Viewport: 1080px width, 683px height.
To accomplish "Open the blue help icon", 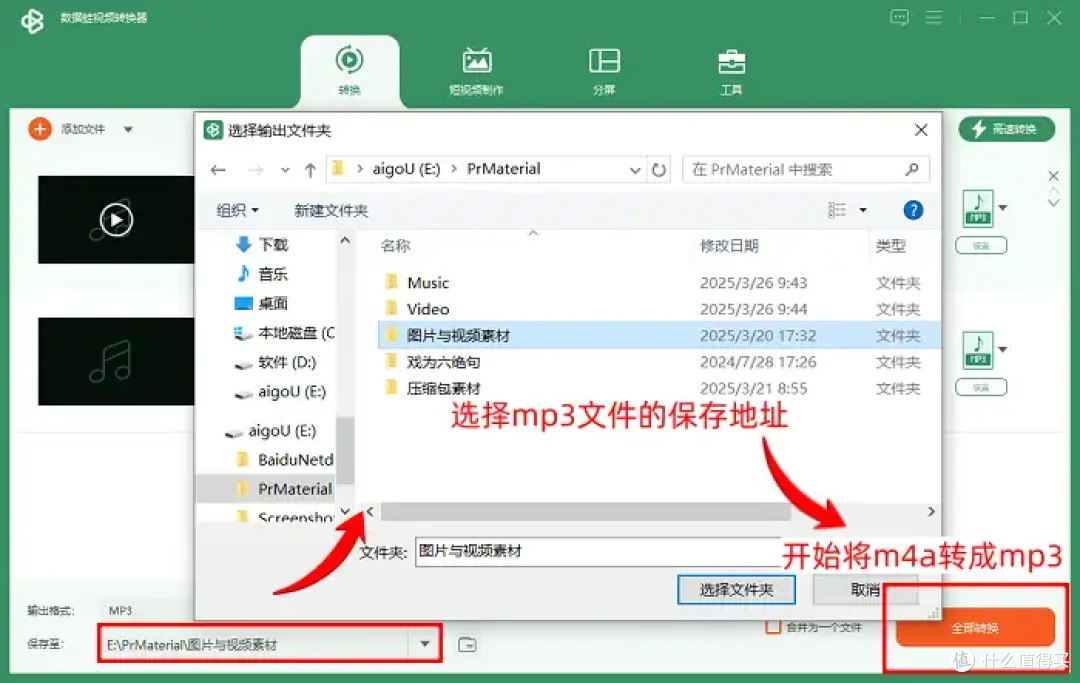I will pos(913,210).
